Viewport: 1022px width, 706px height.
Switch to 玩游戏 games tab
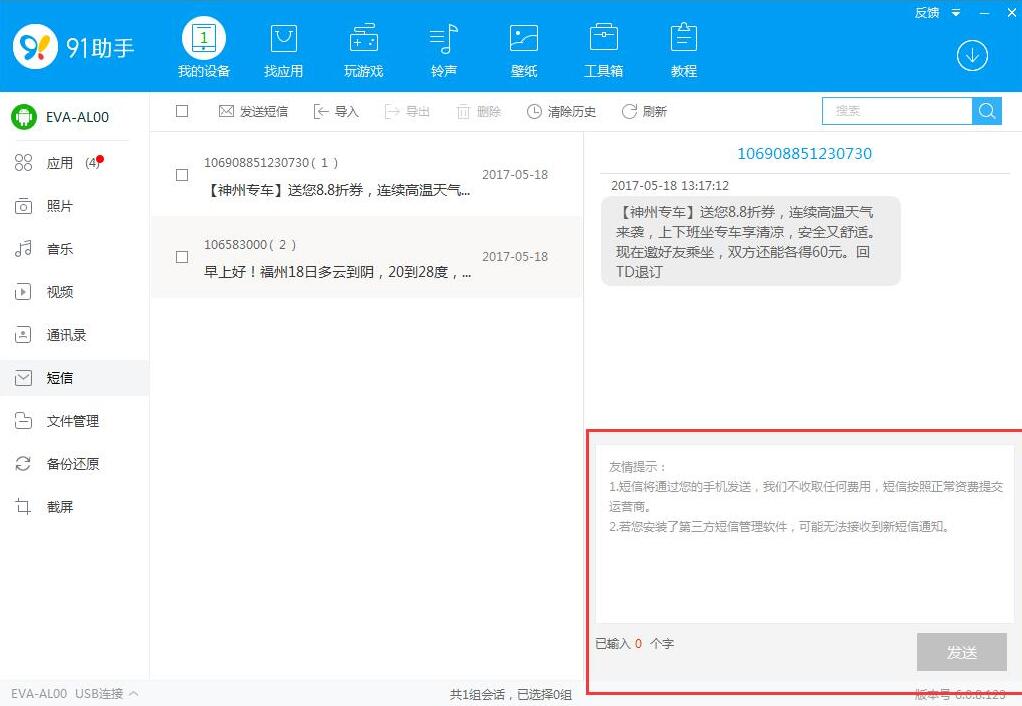tap(364, 51)
